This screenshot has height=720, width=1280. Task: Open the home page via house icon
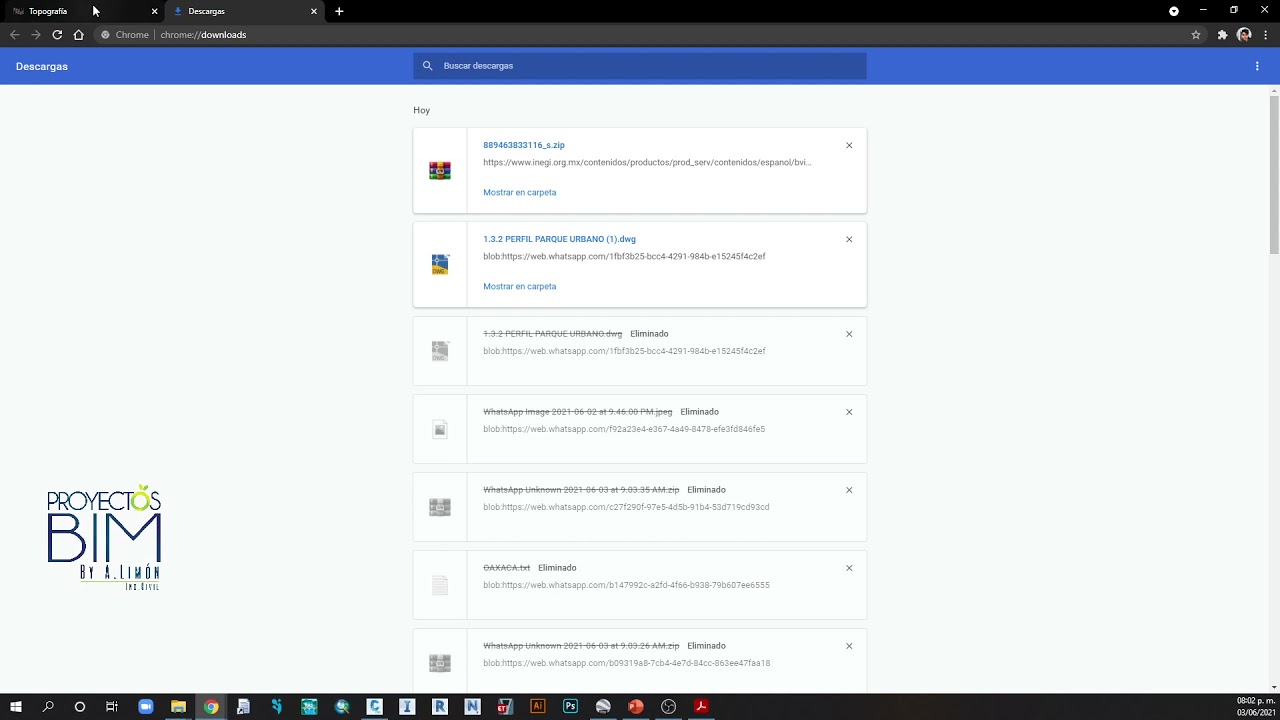[x=78, y=35]
